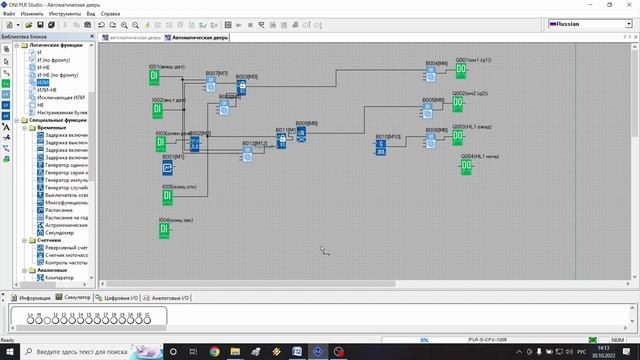Click the Open file toolbar icon
This screenshot has width=640, height=360.
[29, 25]
